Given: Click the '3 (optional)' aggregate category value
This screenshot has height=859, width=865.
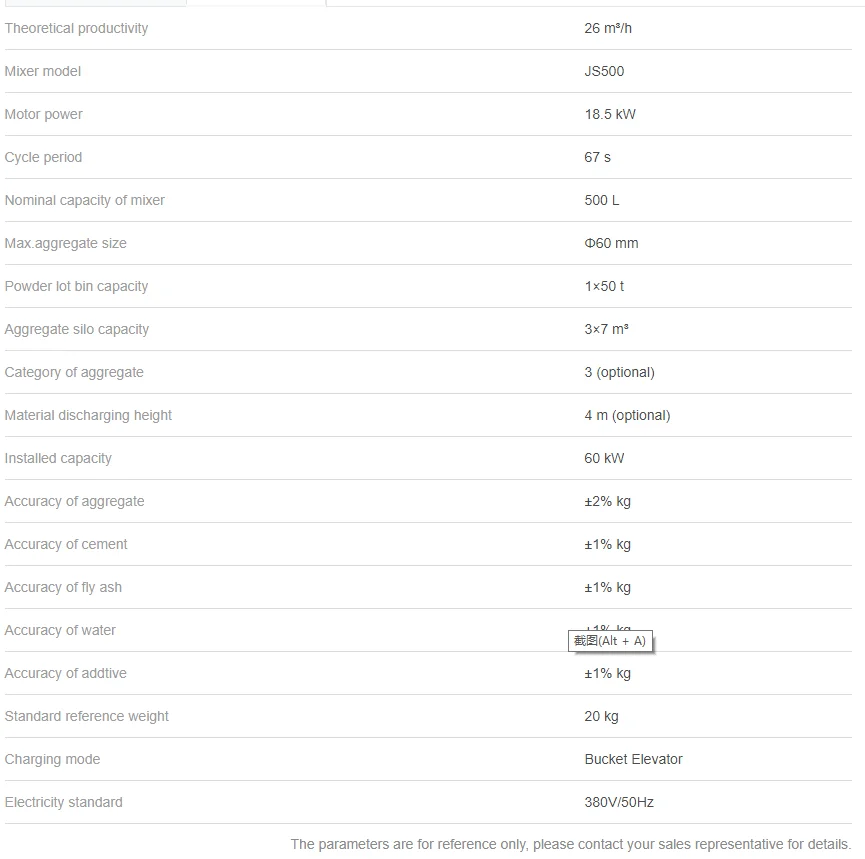Looking at the screenshot, I should [619, 372].
